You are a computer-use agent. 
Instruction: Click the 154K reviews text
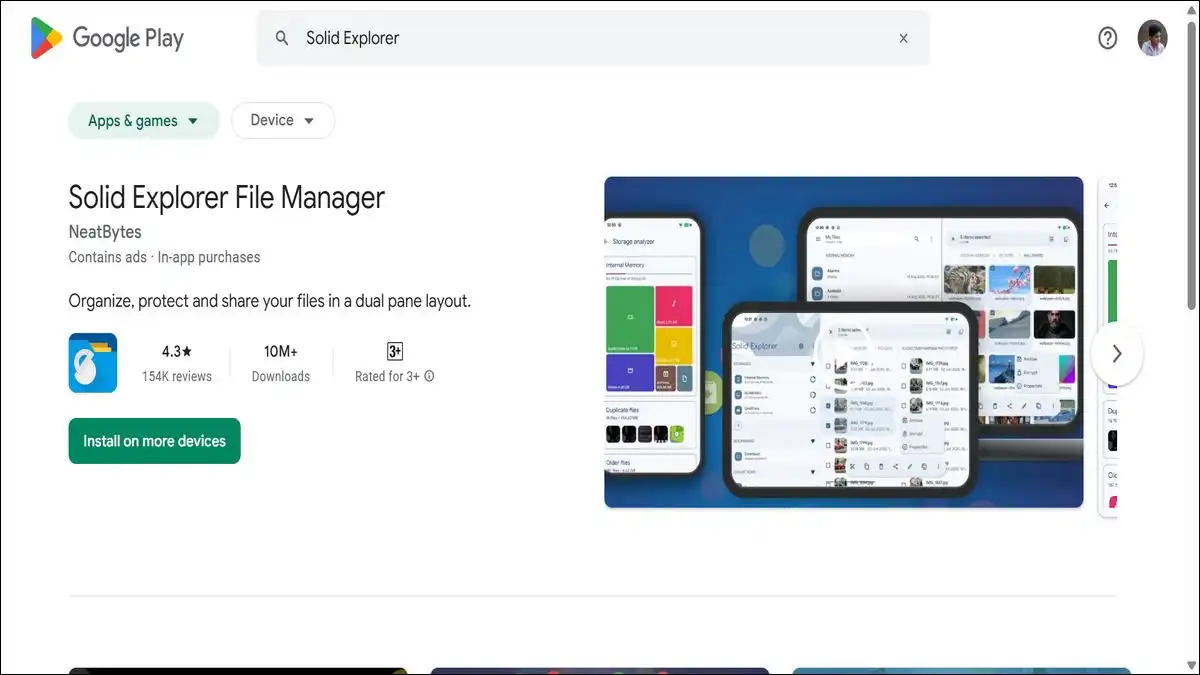click(x=177, y=377)
